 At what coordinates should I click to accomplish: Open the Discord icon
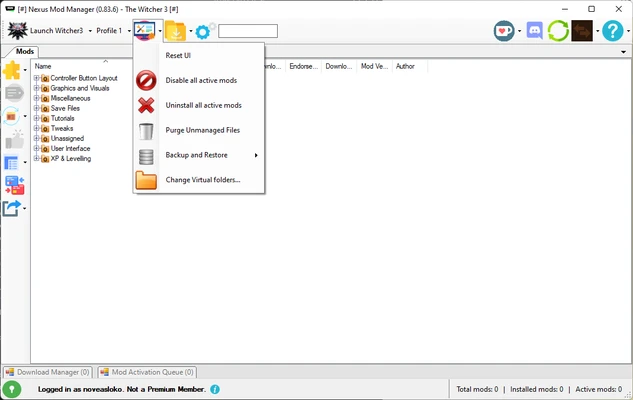[534, 31]
